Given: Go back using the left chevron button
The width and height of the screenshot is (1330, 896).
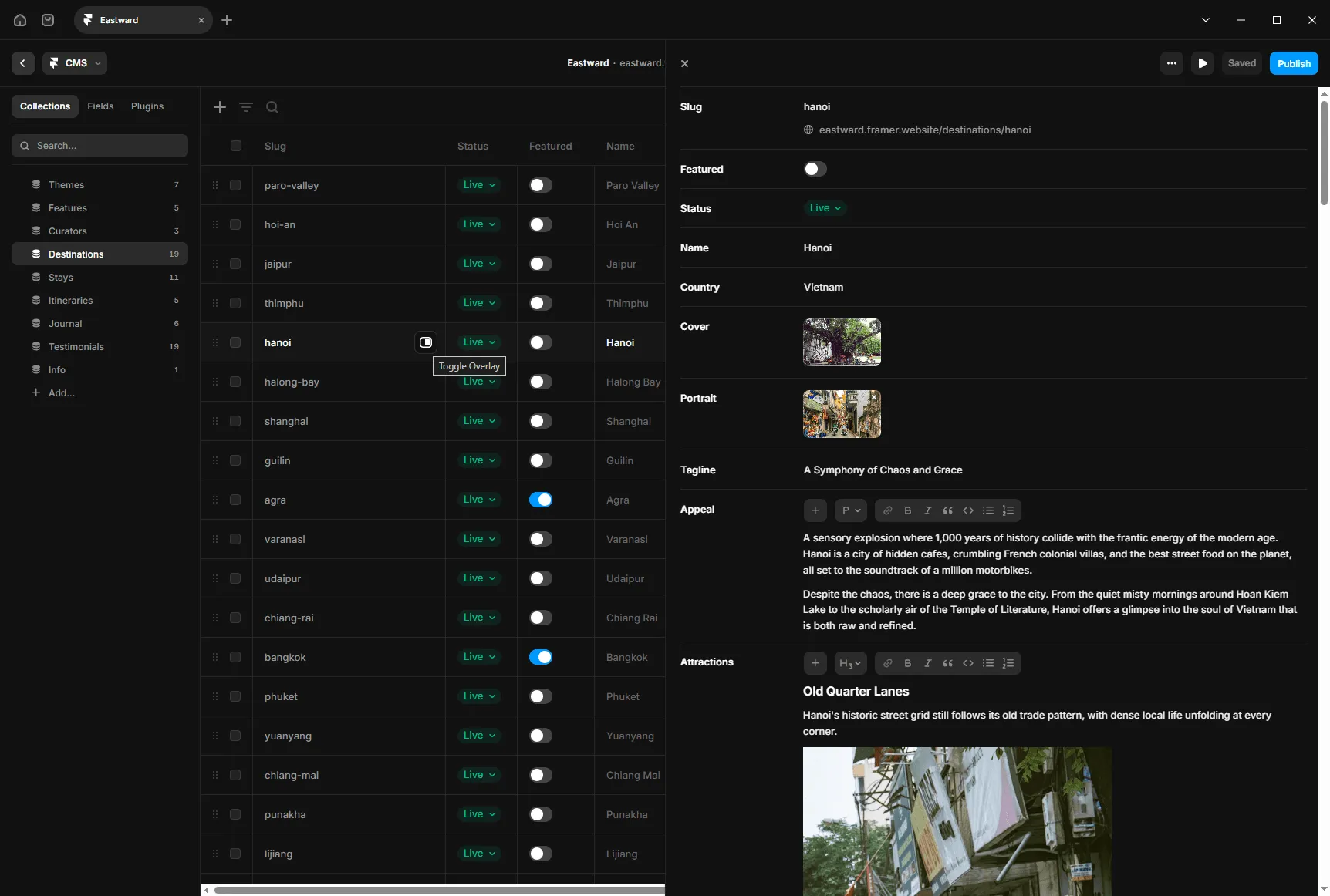Looking at the screenshot, I should pyautogui.click(x=23, y=63).
